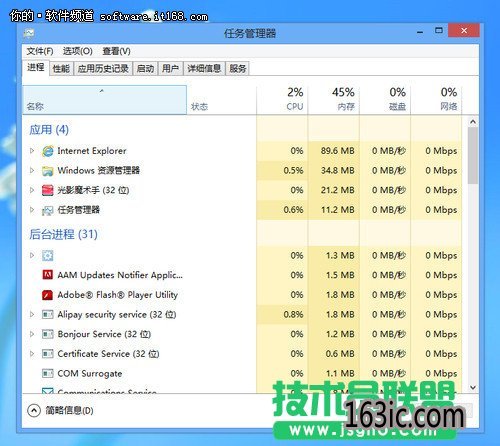Image resolution: width=500 pixels, height=446 pixels.
Task: Click the 34.8 MB memory value
Action: 338,170
